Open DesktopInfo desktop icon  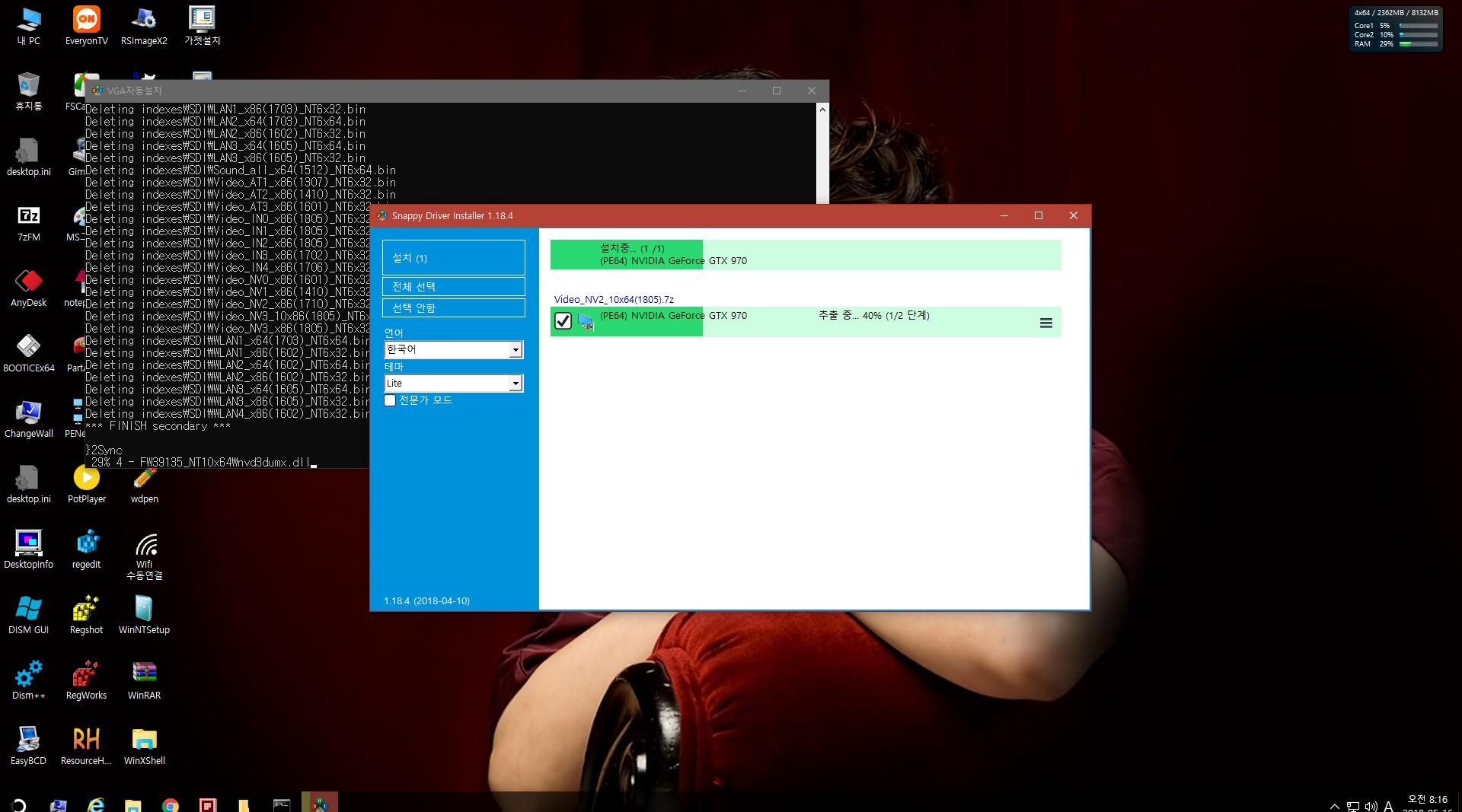(x=29, y=549)
